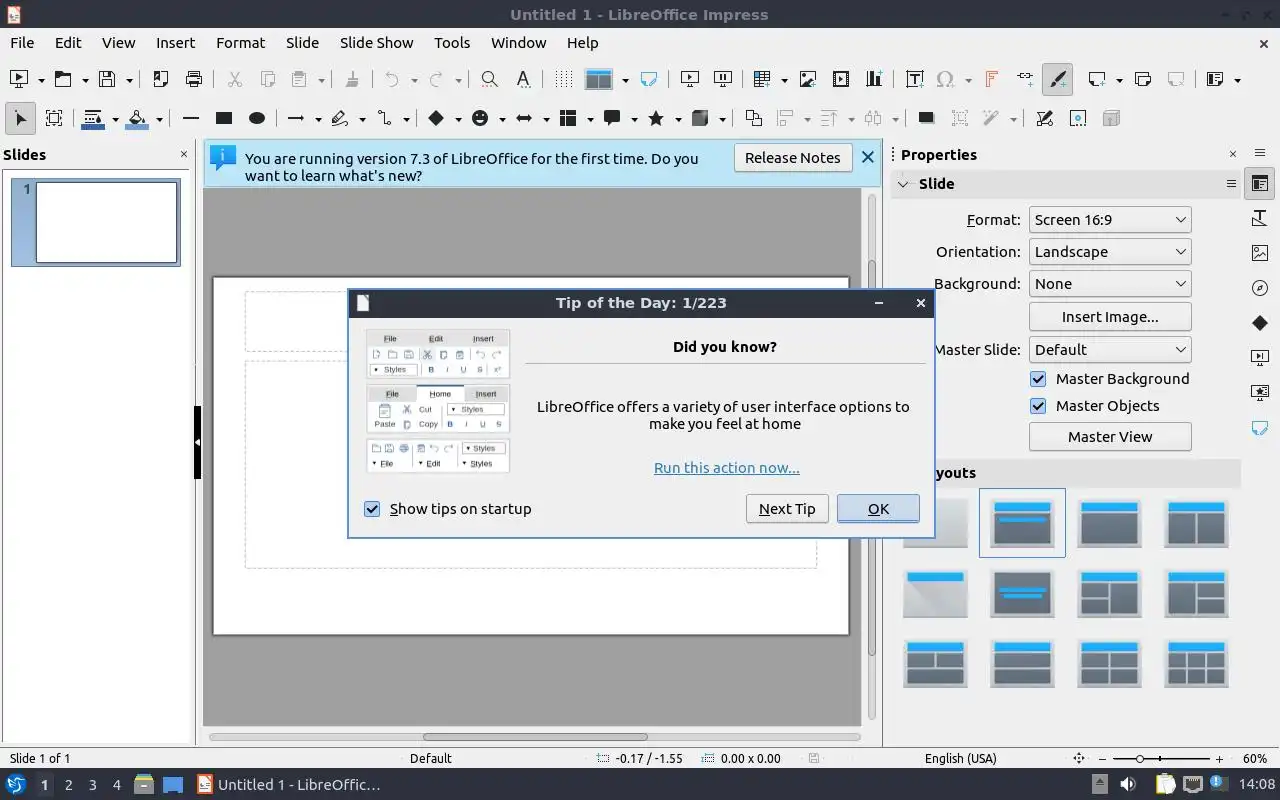The image size is (1280, 800).
Task: Click the Fill Color swatch icon
Action: 137,118
